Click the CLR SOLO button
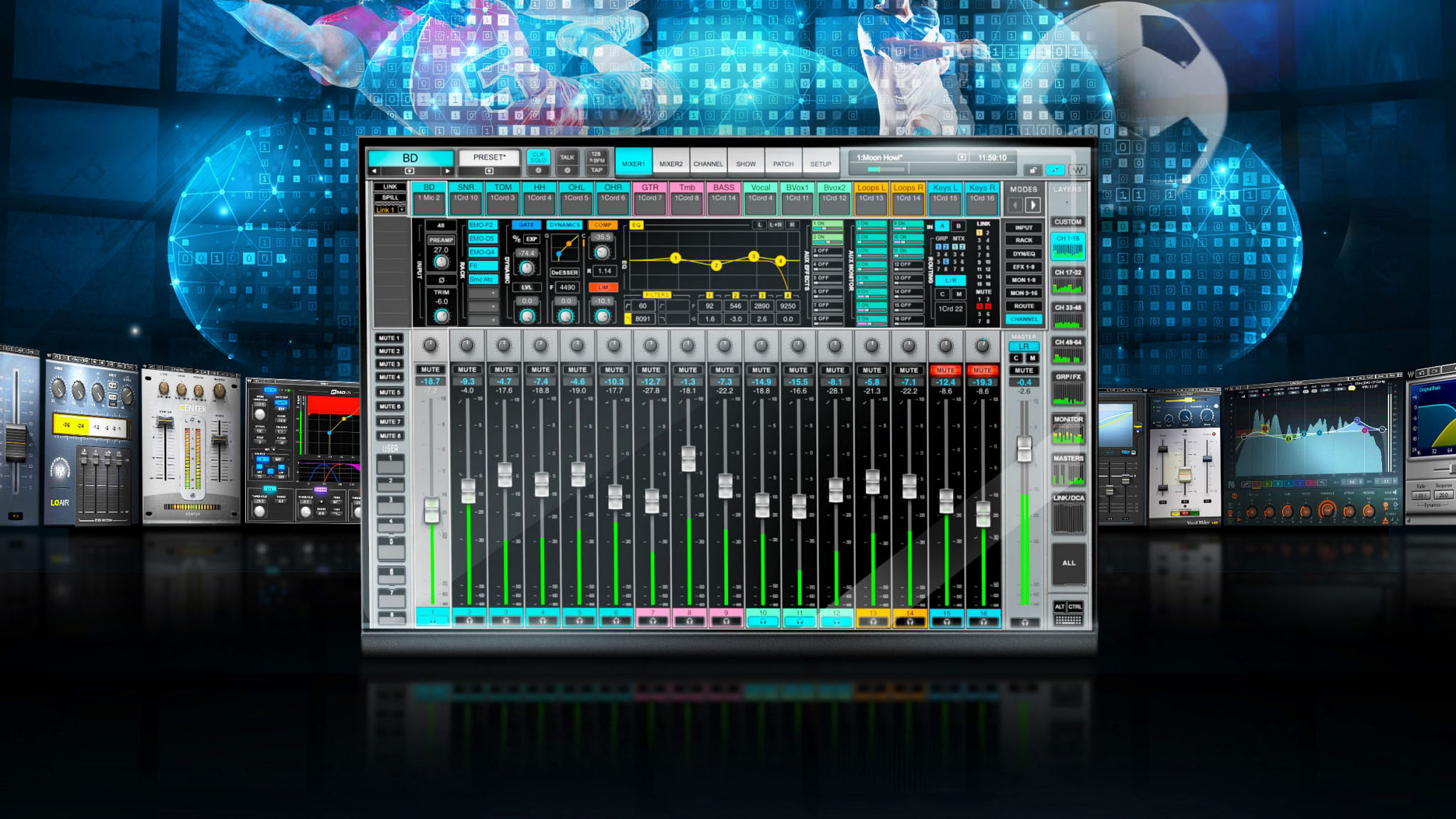1456x819 pixels. click(538, 156)
